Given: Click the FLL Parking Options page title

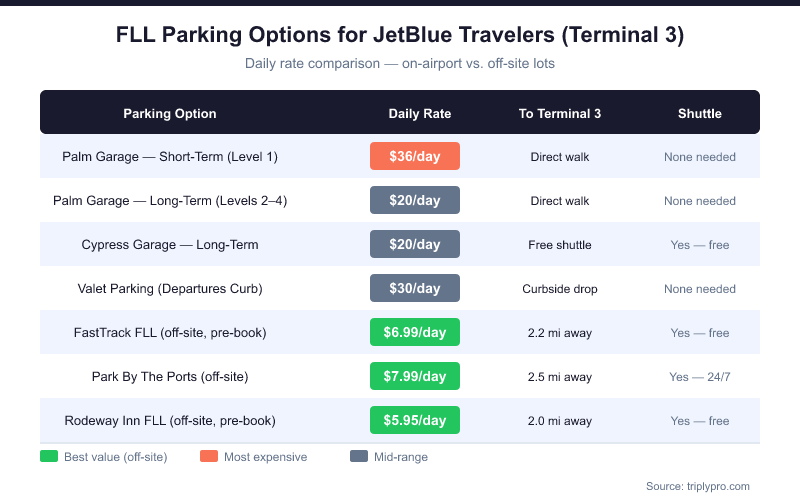Looking at the screenshot, I should (x=400, y=35).
